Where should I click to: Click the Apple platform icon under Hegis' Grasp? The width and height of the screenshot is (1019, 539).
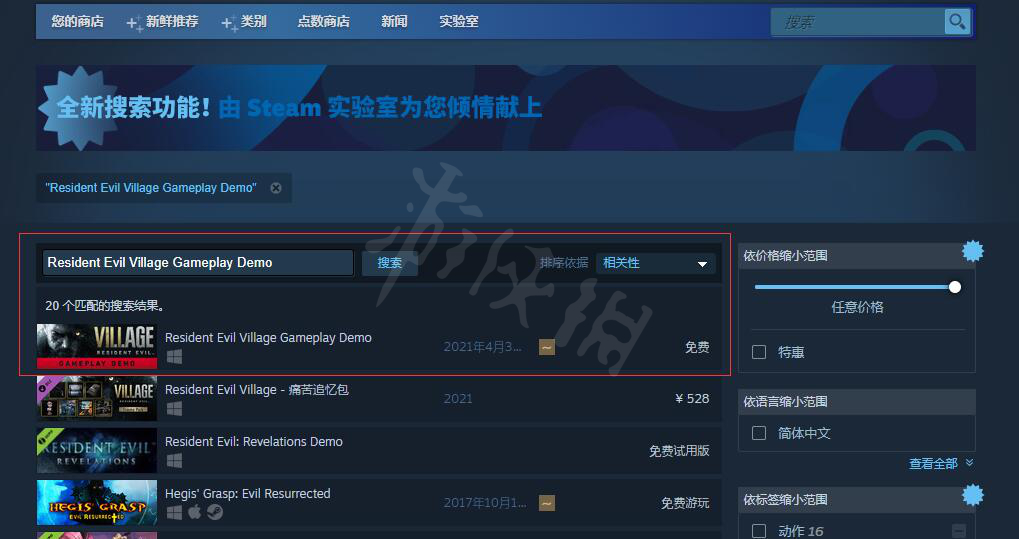194,512
